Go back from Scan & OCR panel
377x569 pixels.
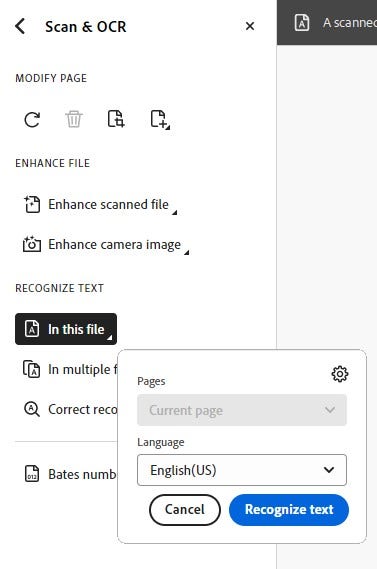(20, 26)
